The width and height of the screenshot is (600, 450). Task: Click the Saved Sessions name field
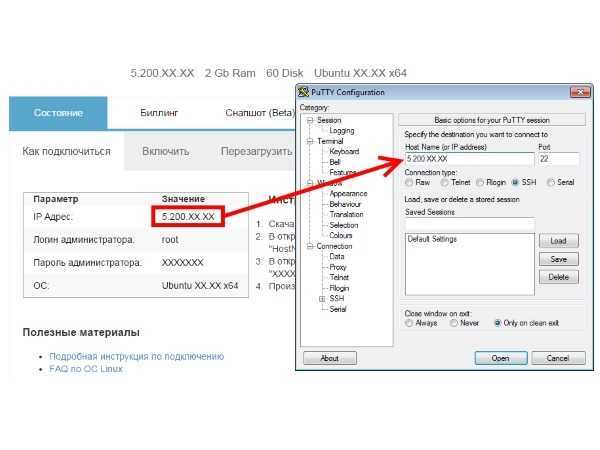pyautogui.click(x=470, y=224)
